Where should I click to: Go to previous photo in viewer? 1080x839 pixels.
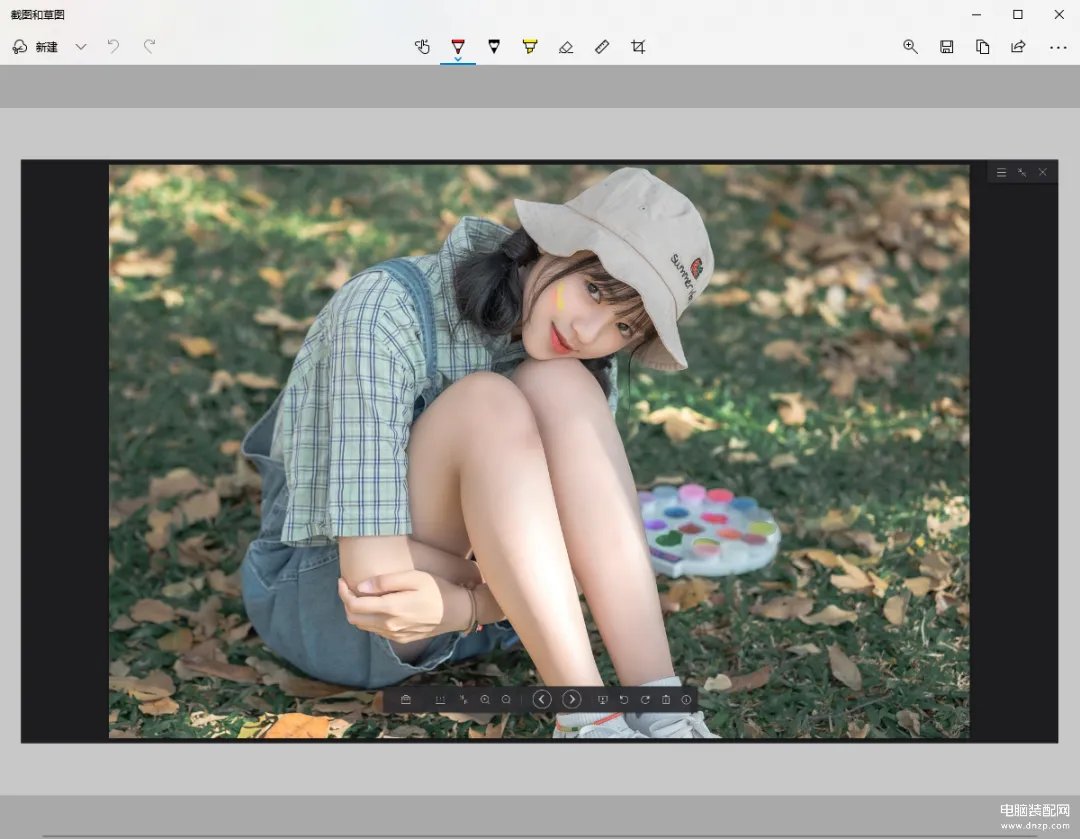542,700
